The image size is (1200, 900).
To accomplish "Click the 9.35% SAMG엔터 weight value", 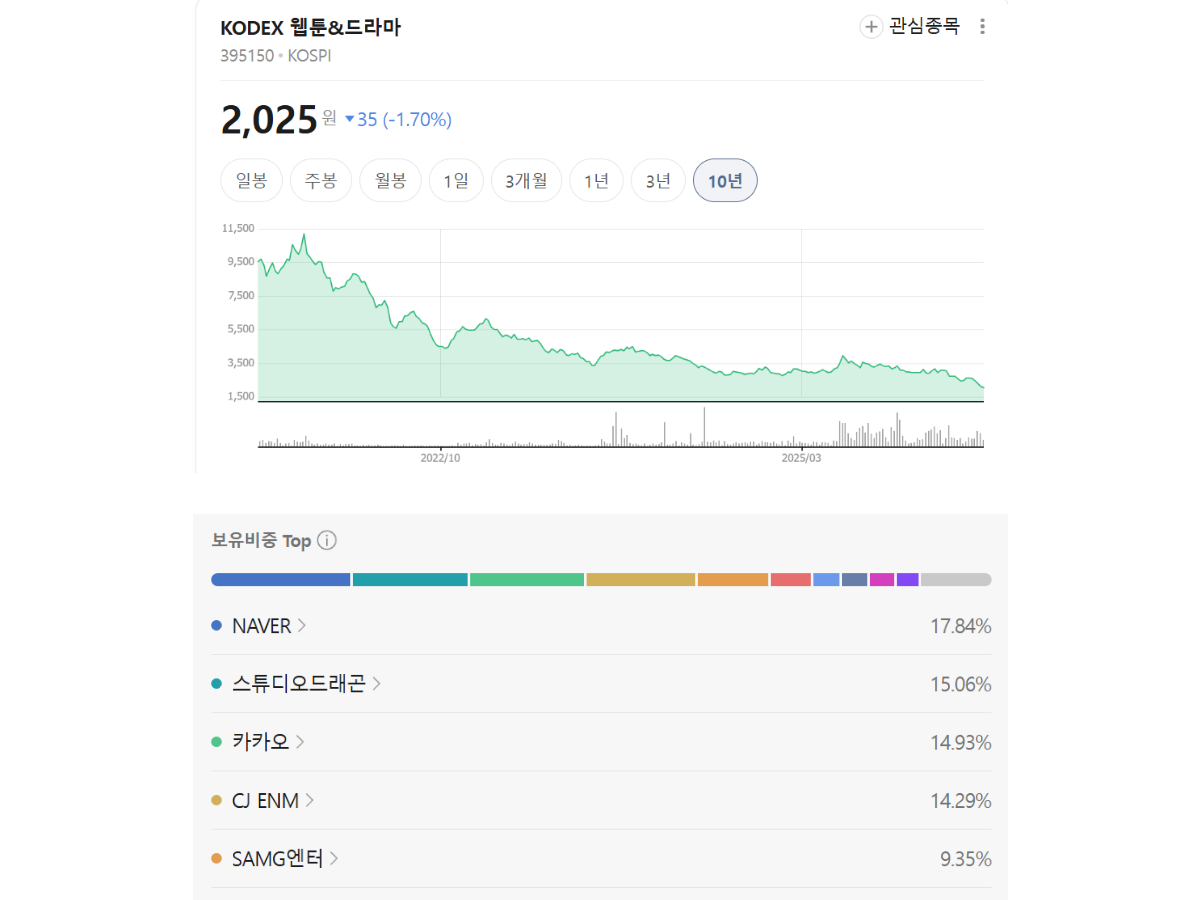I will click(x=966, y=858).
